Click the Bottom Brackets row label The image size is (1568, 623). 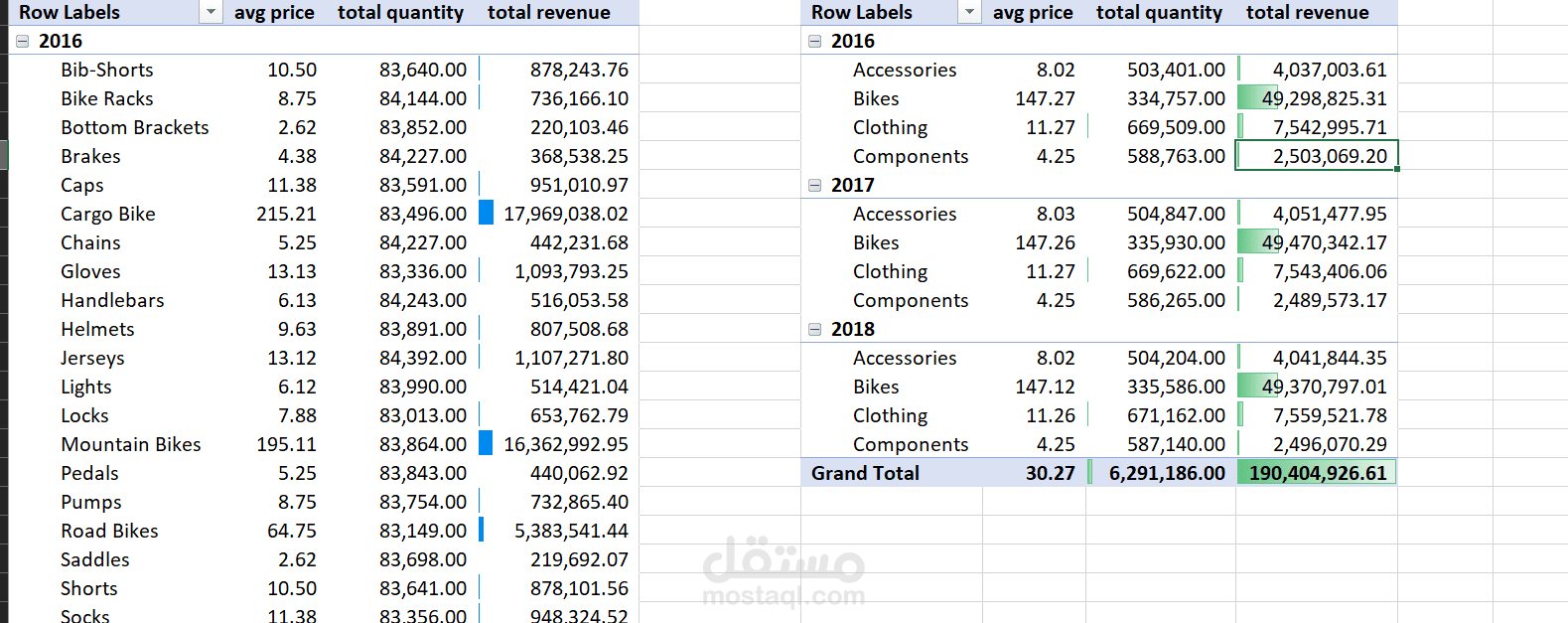[x=135, y=128]
